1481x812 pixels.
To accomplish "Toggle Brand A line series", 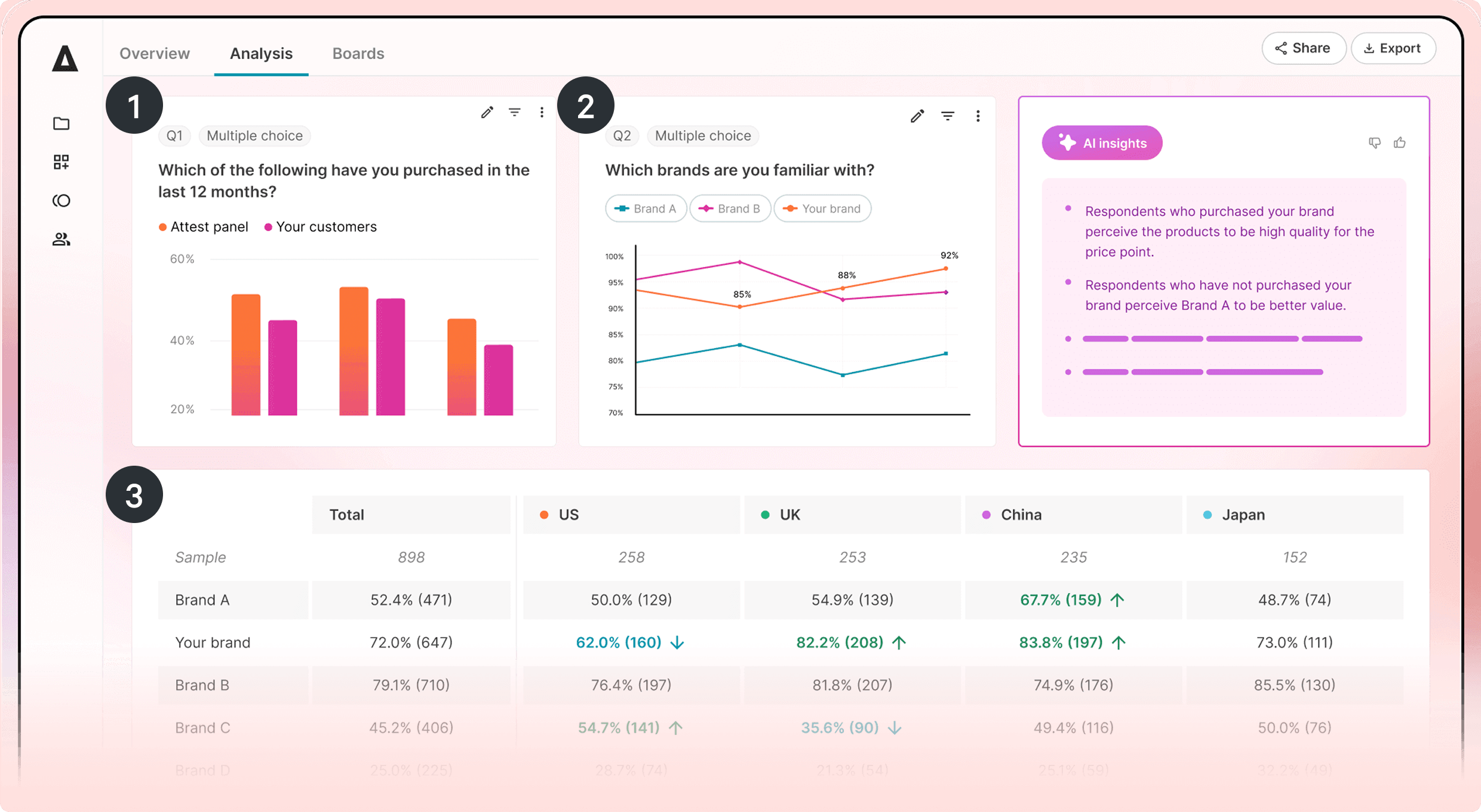I will click(x=646, y=208).
